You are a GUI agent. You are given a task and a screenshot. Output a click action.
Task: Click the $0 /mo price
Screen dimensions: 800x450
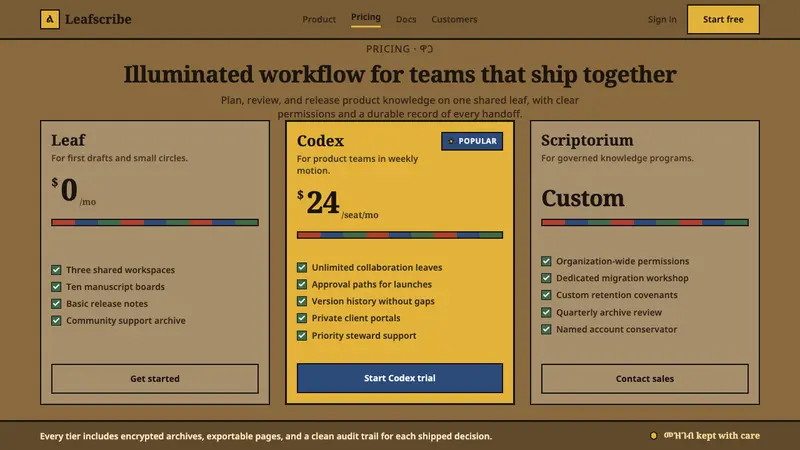(x=73, y=191)
